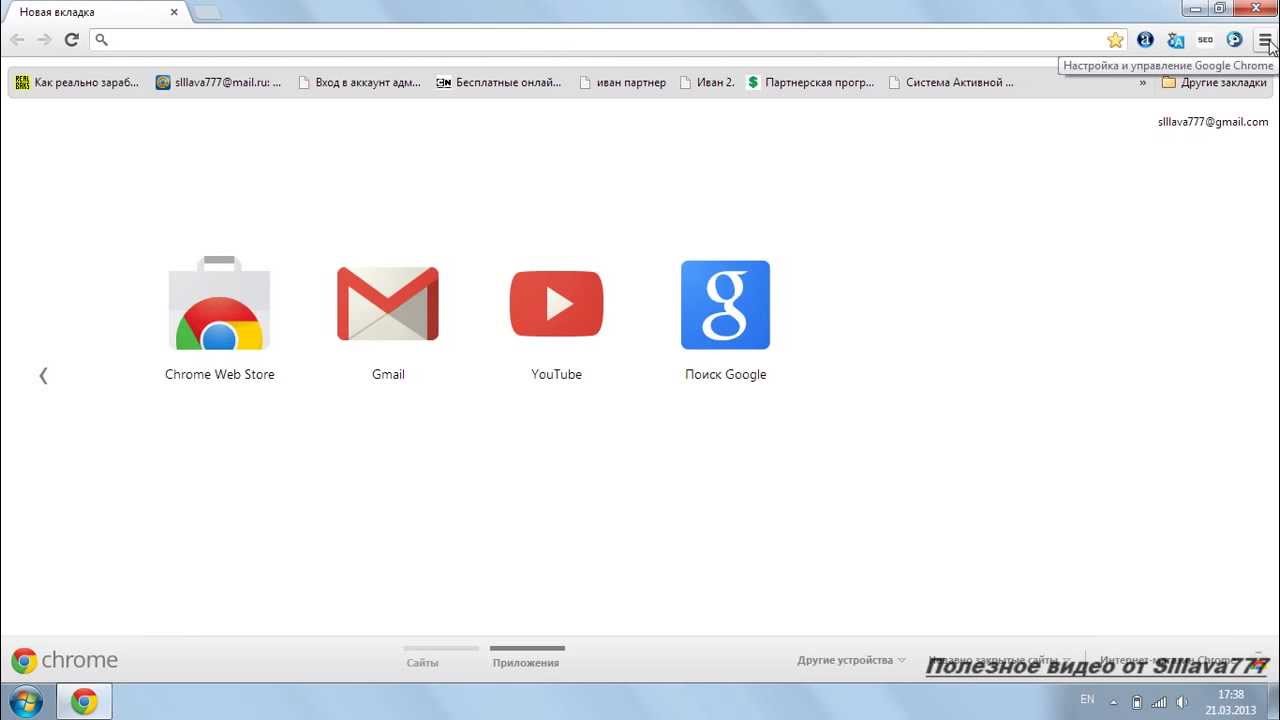Bookmark this page with the star icon
Image resolution: width=1280 pixels, height=720 pixels.
click(x=1115, y=40)
